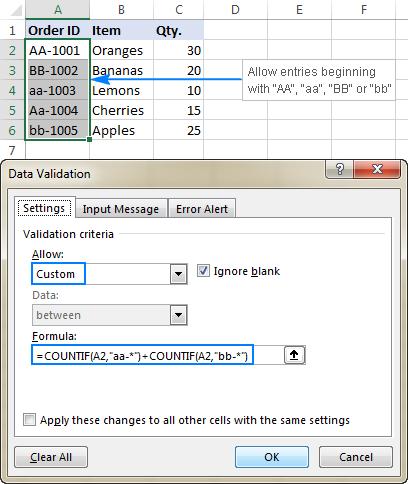Click cell containing aa-1003
The image size is (408, 484).
tap(58, 90)
